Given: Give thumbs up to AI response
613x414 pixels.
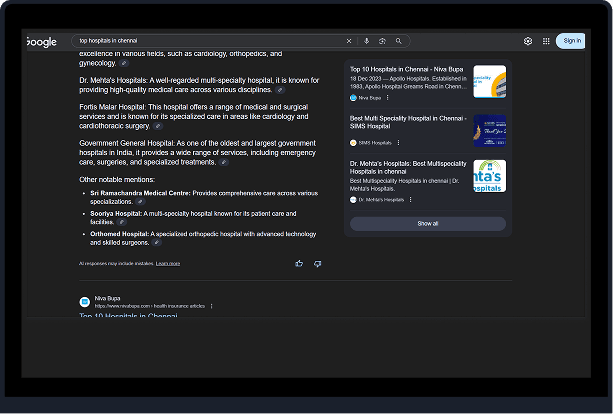Looking at the screenshot, I should pyautogui.click(x=299, y=263).
